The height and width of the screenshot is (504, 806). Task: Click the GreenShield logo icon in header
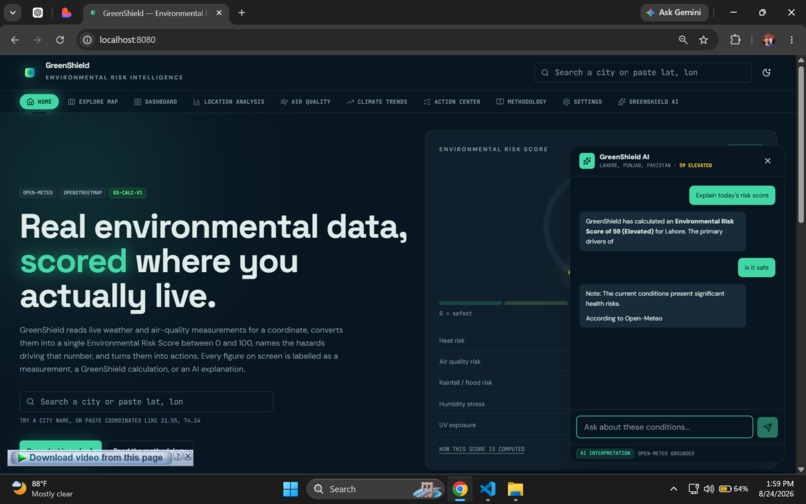[30, 73]
